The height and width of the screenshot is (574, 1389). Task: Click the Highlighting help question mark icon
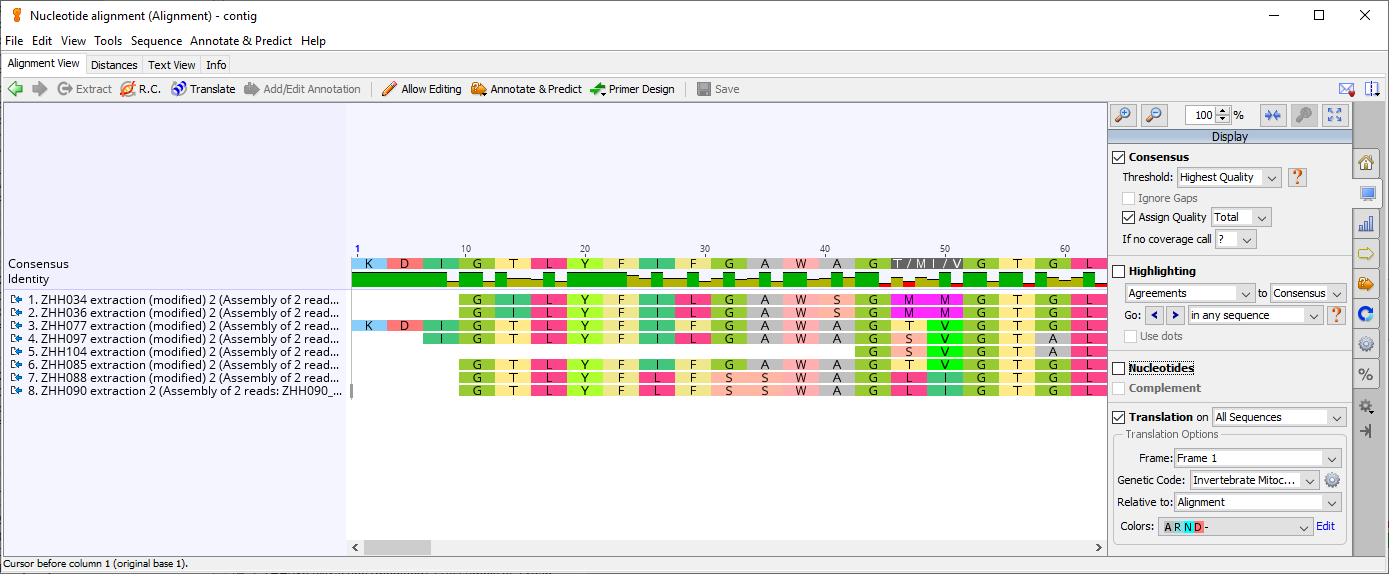pos(1336,315)
